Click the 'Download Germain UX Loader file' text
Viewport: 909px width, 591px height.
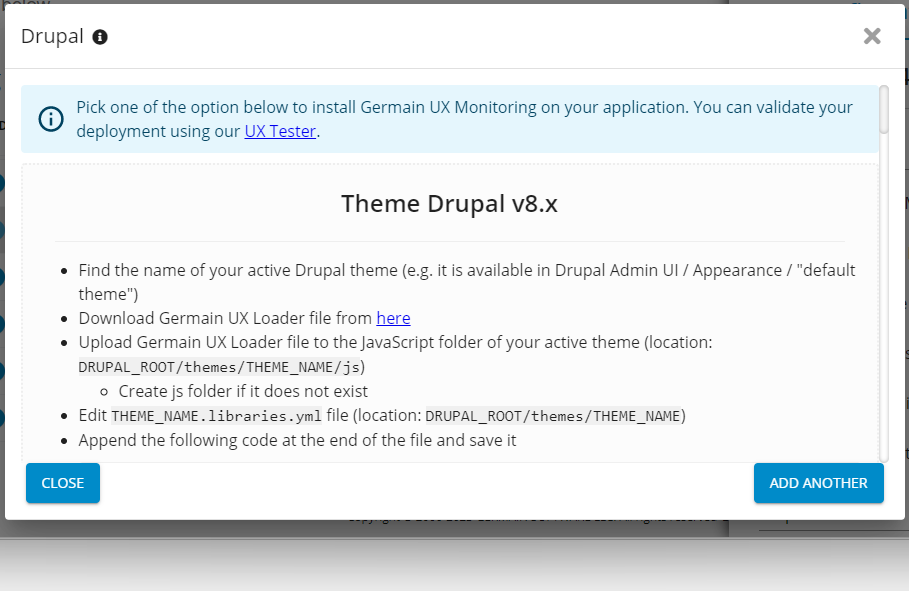coord(225,318)
